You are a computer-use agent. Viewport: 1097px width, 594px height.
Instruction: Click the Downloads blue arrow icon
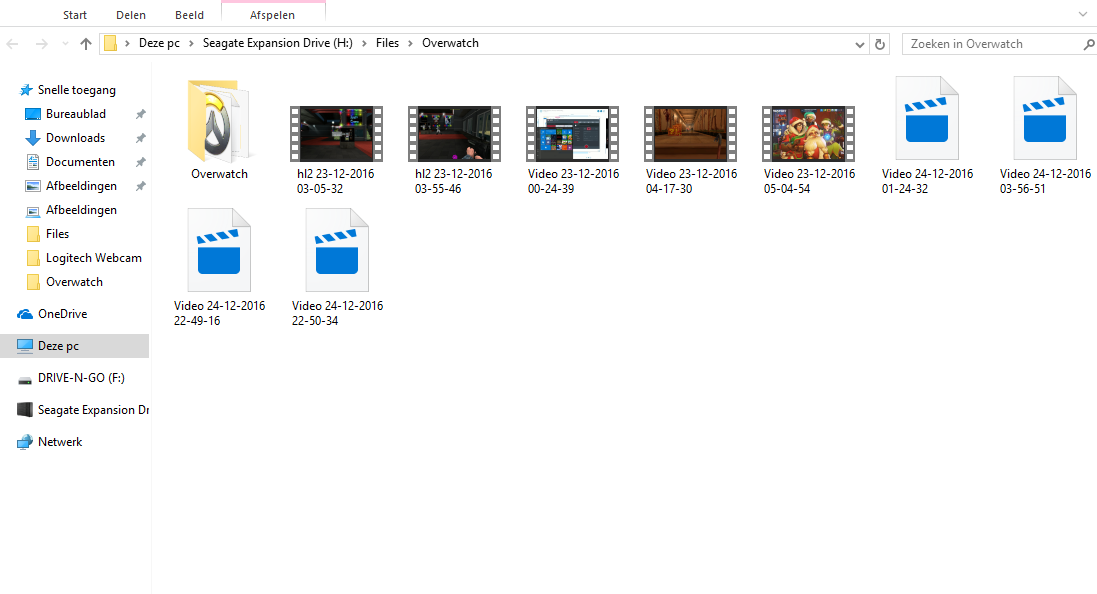(33, 138)
